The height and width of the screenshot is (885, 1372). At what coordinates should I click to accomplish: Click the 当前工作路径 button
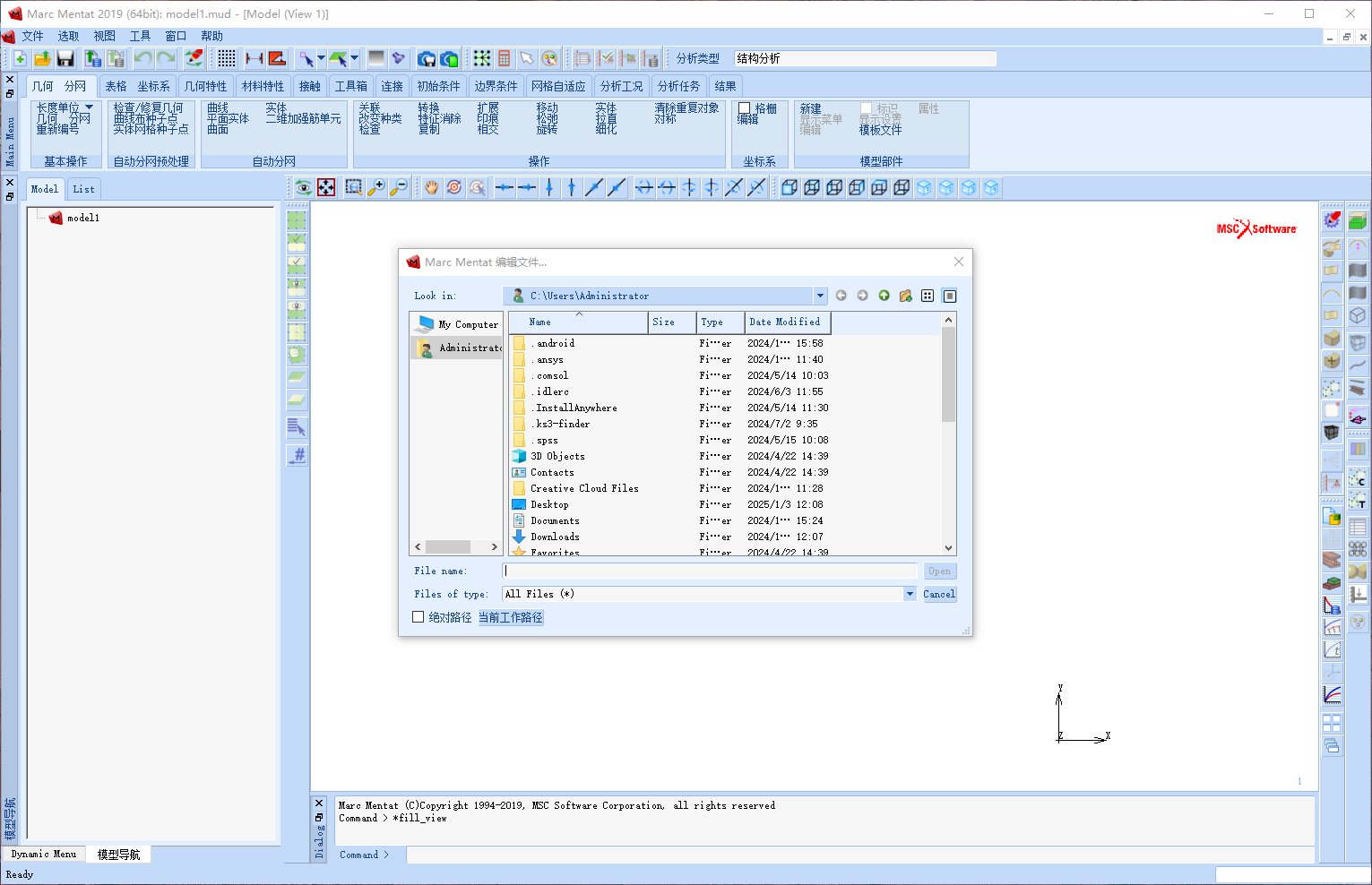pyautogui.click(x=511, y=617)
